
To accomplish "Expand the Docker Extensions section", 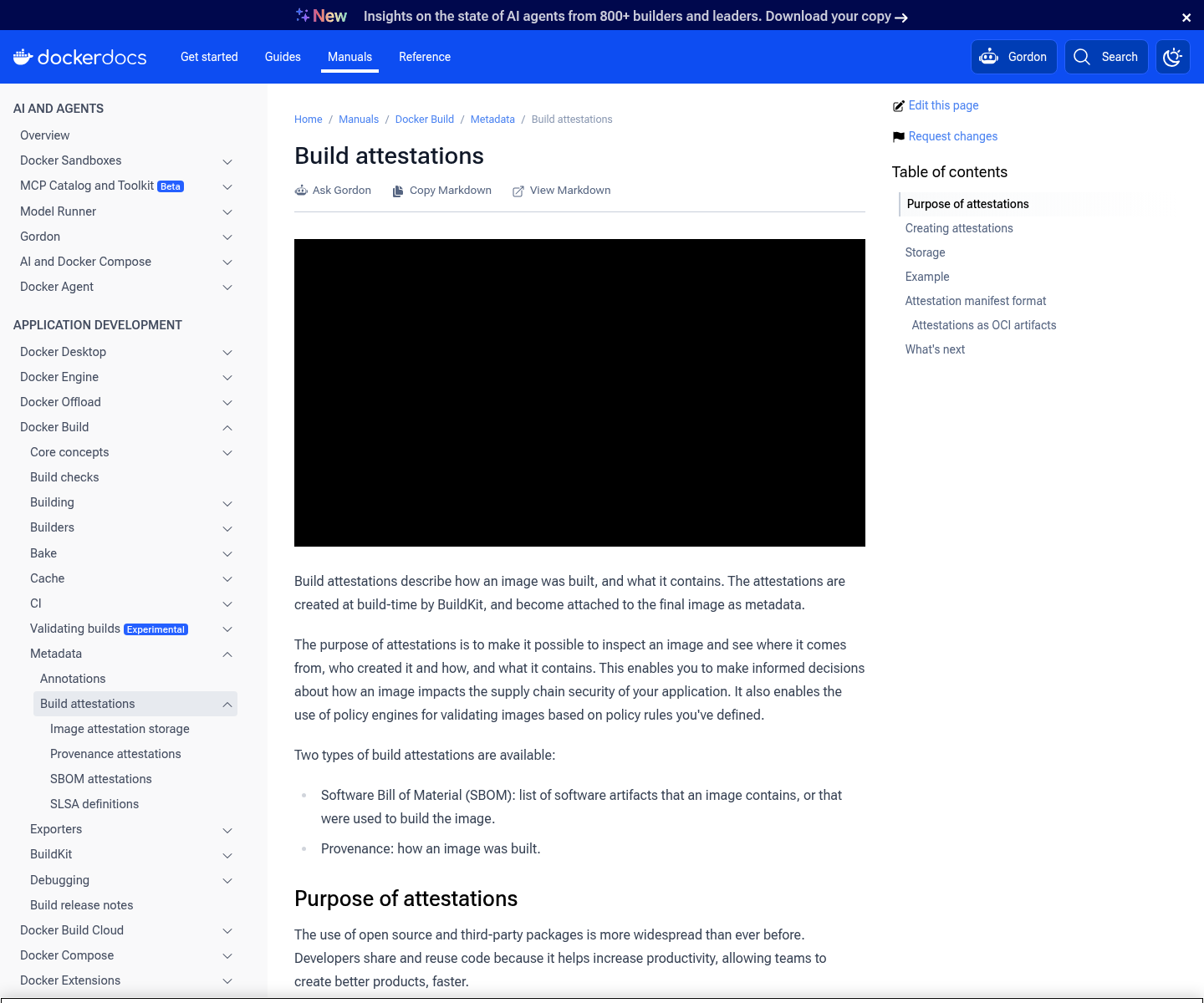I will 227,981.
